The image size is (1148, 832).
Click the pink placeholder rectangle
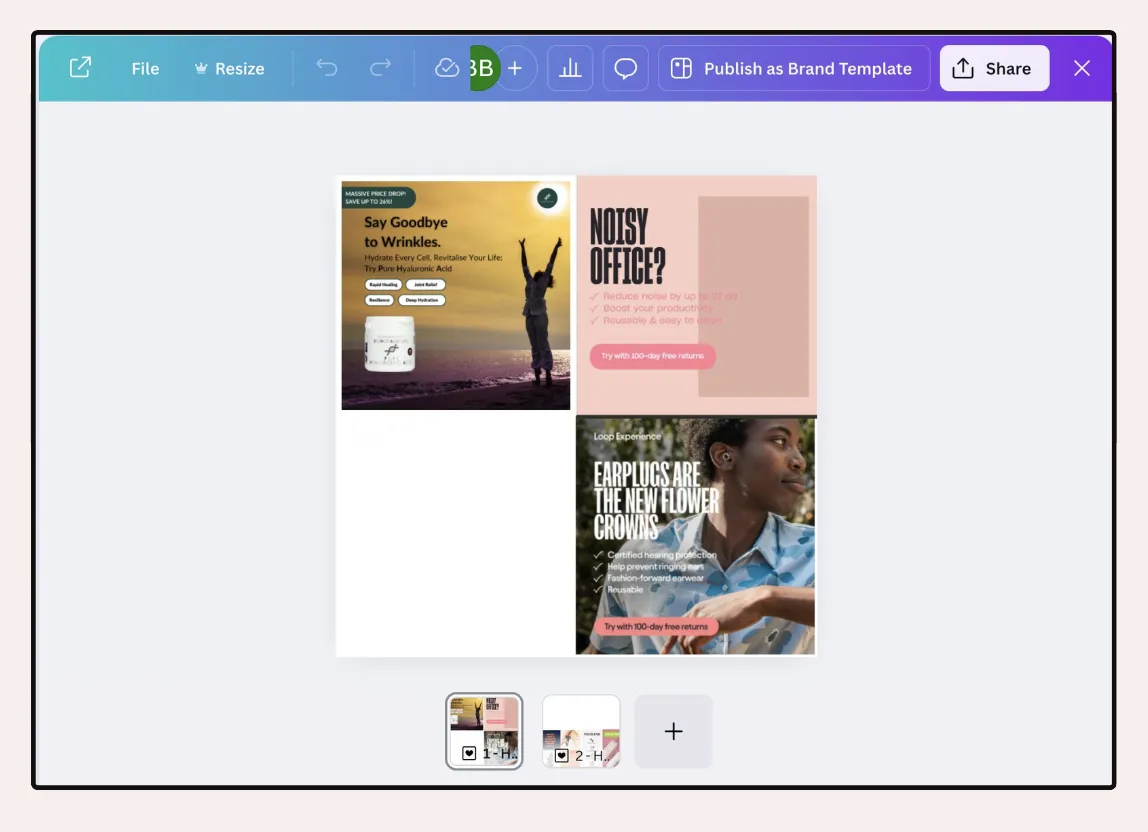pos(753,296)
